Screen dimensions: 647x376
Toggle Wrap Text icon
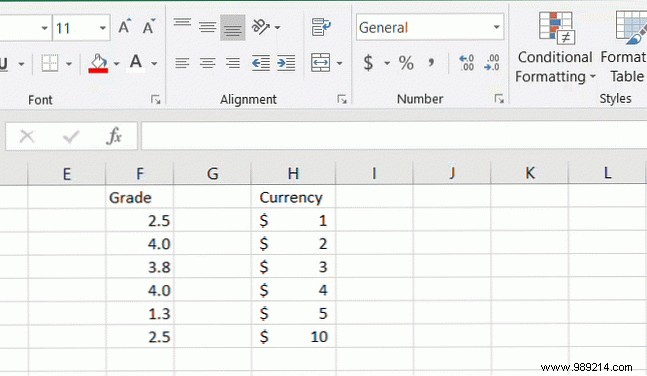point(321,27)
